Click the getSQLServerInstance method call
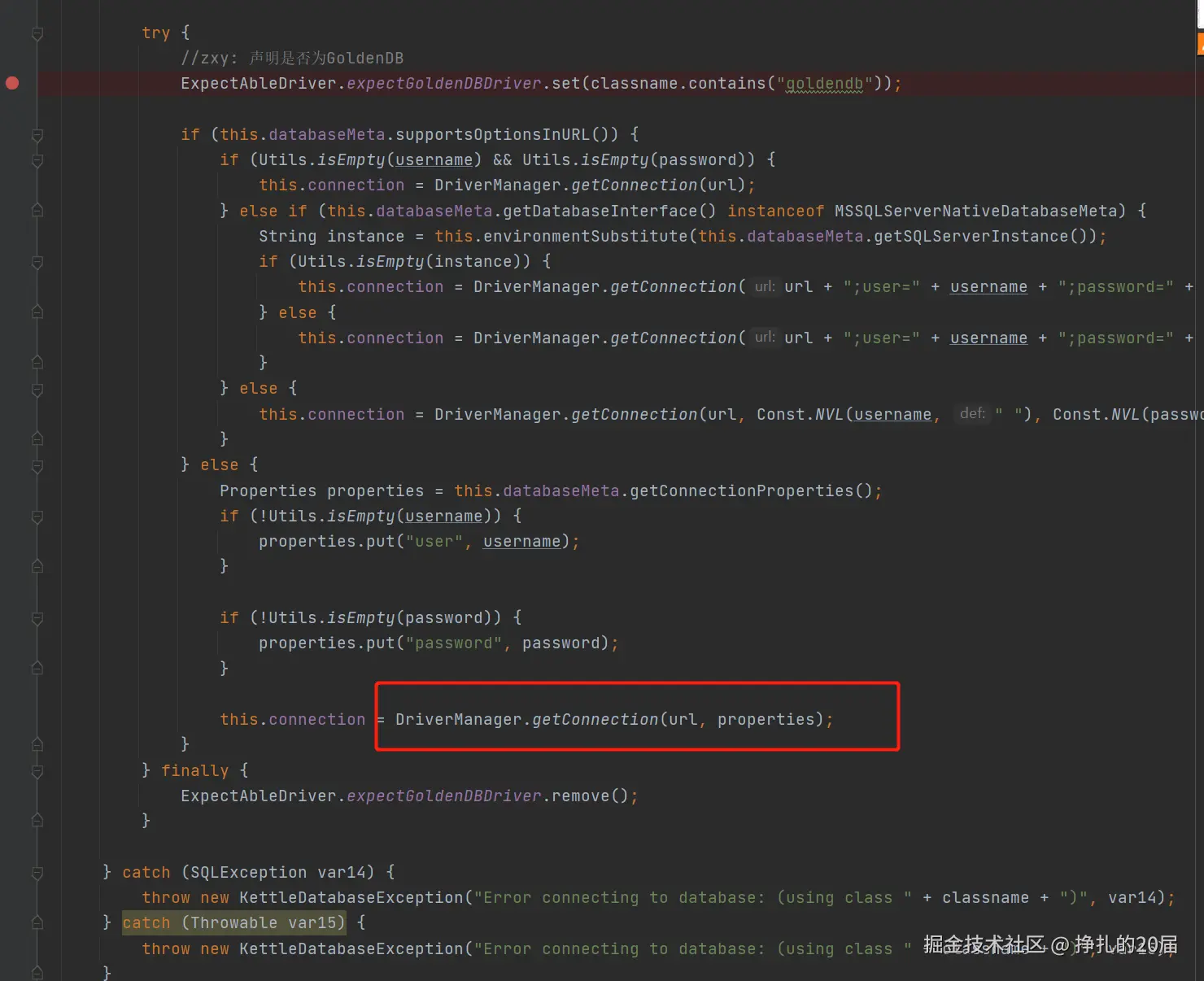The height and width of the screenshot is (981, 1204). [971, 236]
